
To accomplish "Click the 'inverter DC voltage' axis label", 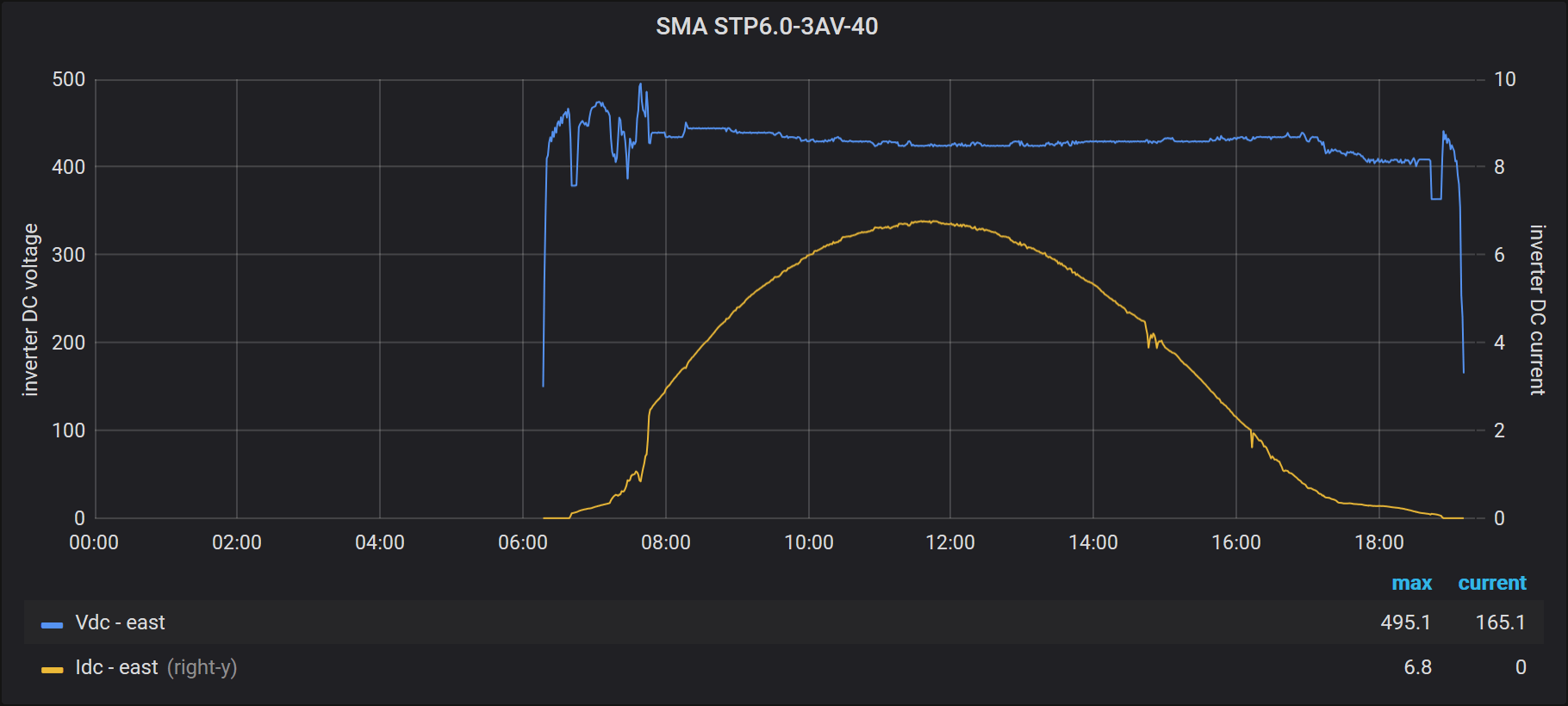I will 31,310.
